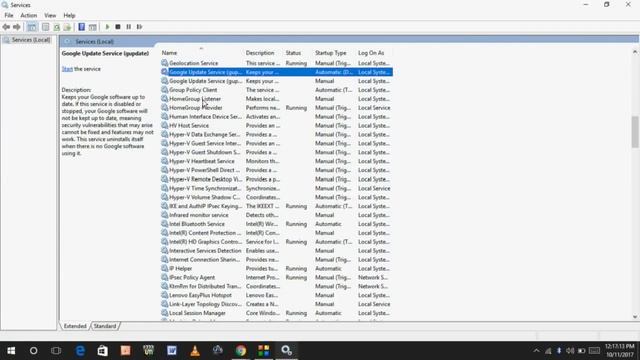Select the Human Interface Device Service row
This screenshot has height=360, width=640.
tap(276, 117)
